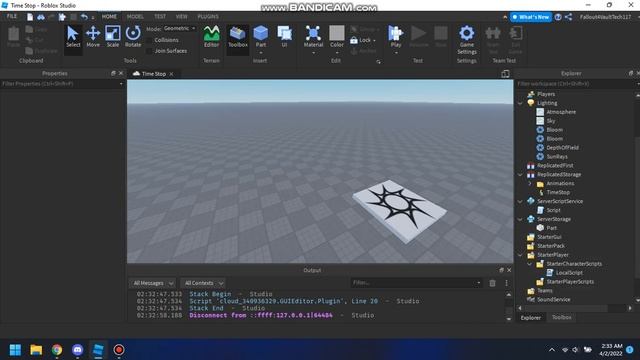The image size is (640, 360).
Task: Switch to the TEST ribbon tab
Action: click(160, 17)
